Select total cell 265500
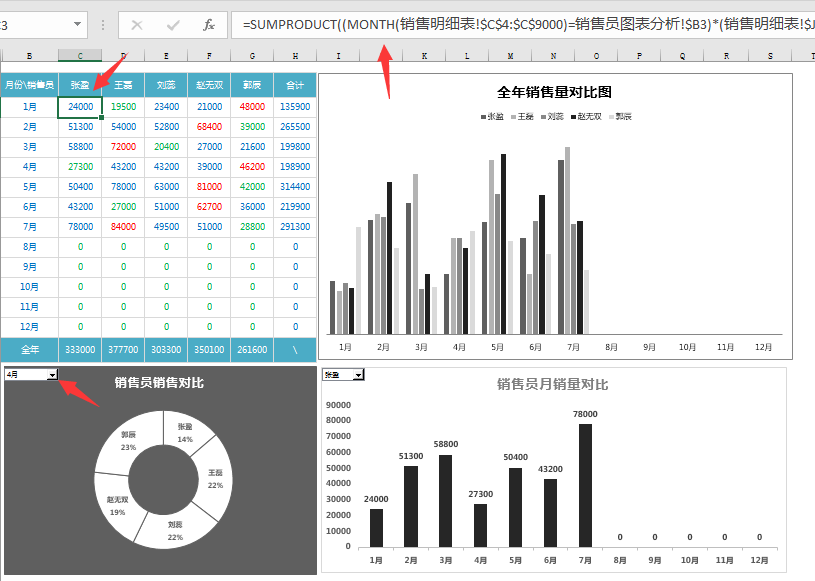Viewport: 815px width, 581px height. tap(295, 127)
